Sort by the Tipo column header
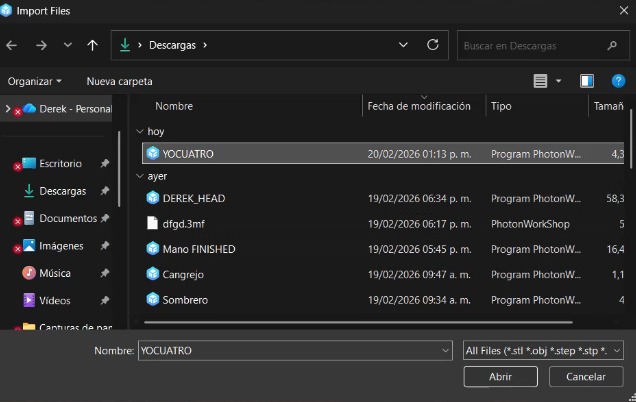636x402 pixels. [501, 106]
